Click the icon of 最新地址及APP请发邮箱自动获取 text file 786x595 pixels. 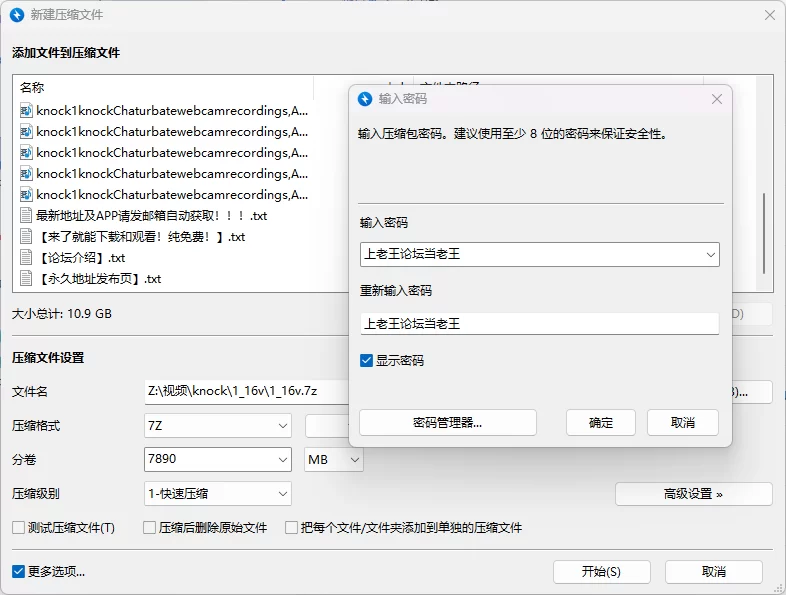pos(27,216)
